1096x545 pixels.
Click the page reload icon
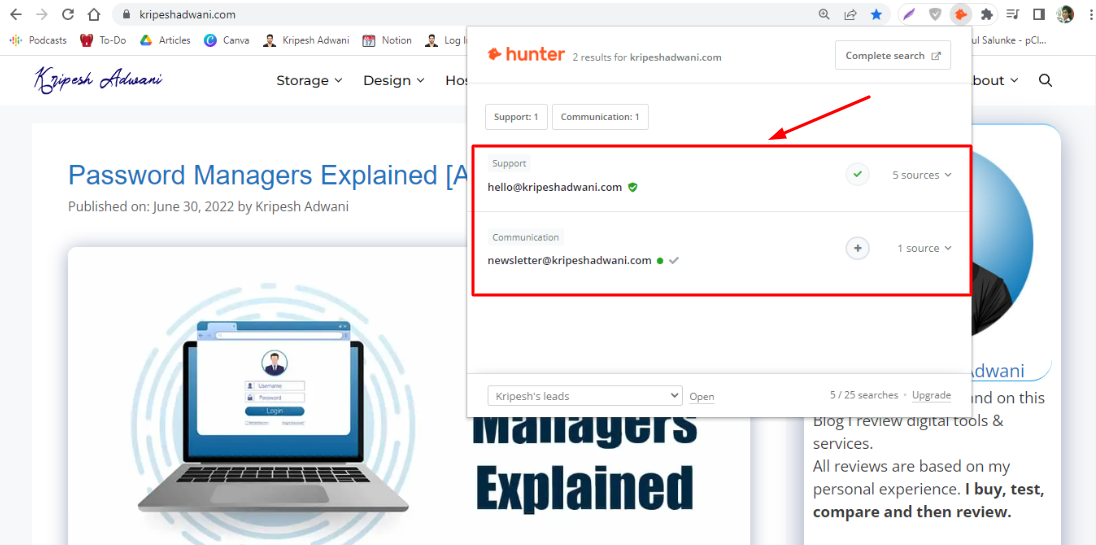pyautogui.click(x=68, y=14)
